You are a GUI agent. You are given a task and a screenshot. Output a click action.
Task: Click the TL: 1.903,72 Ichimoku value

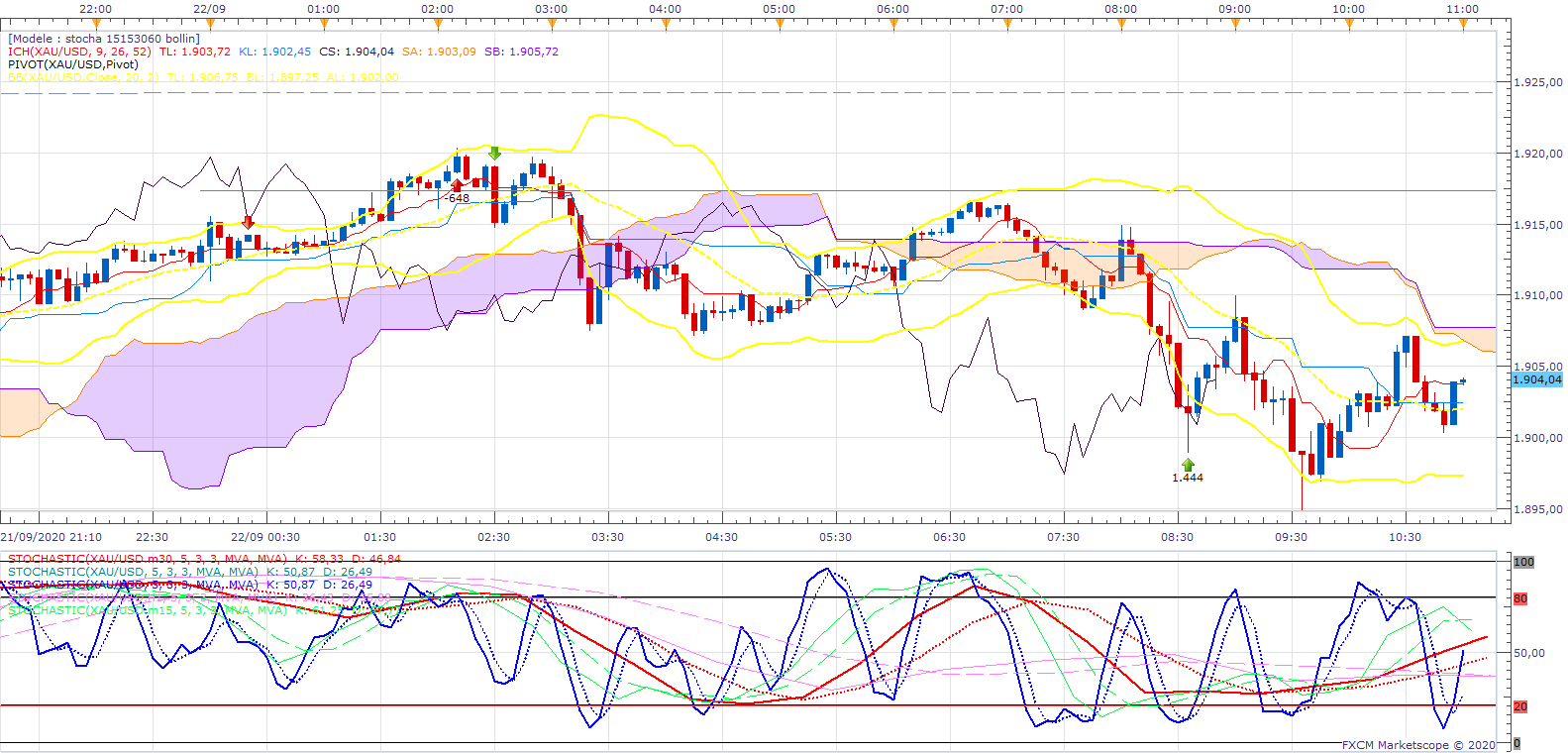pyautogui.click(x=195, y=52)
